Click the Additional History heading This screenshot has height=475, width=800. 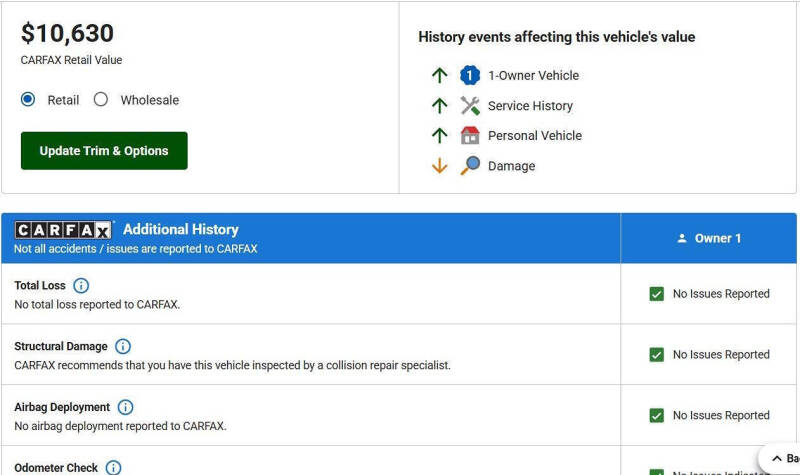pos(181,230)
